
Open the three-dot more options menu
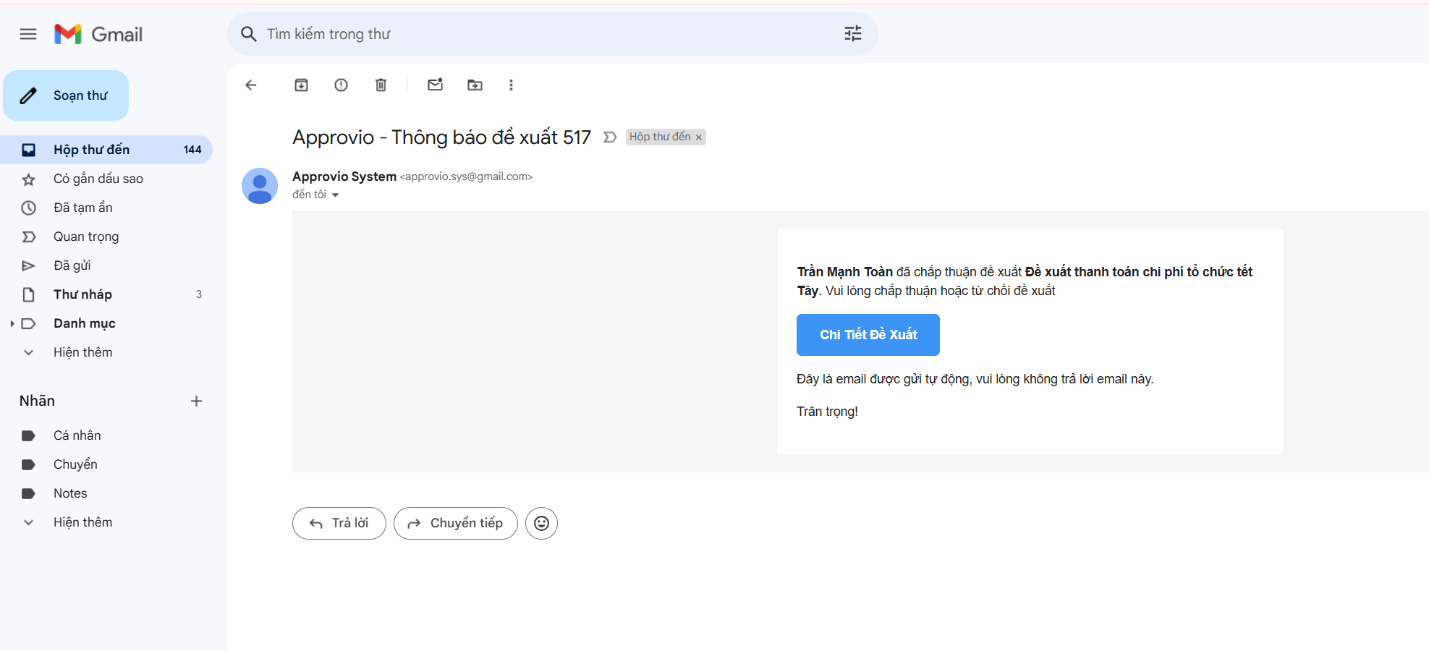[511, 85]
